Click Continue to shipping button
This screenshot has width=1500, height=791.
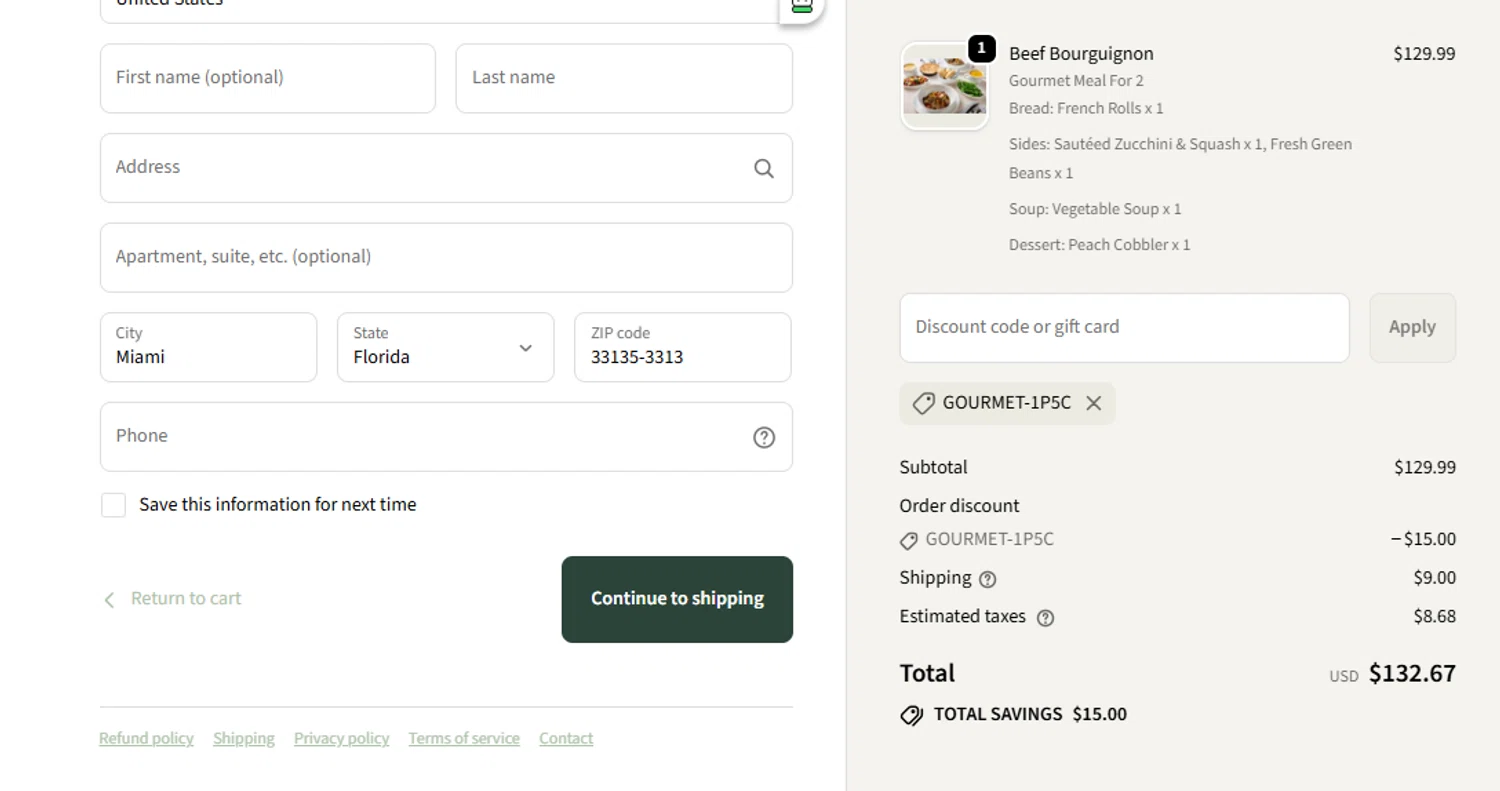tap(677, 599)
